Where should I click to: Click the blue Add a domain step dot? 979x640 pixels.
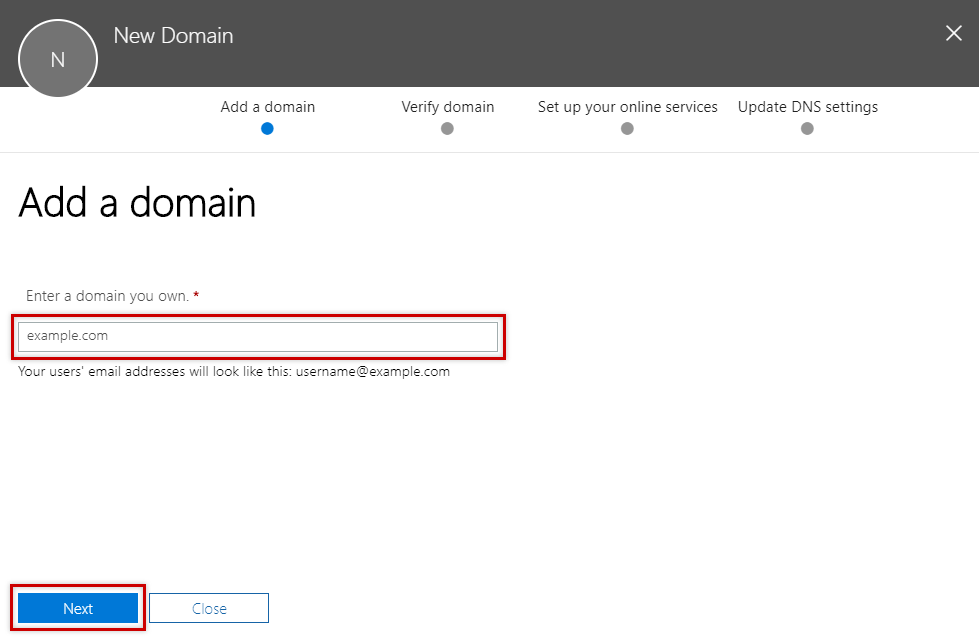coord(267,128)
